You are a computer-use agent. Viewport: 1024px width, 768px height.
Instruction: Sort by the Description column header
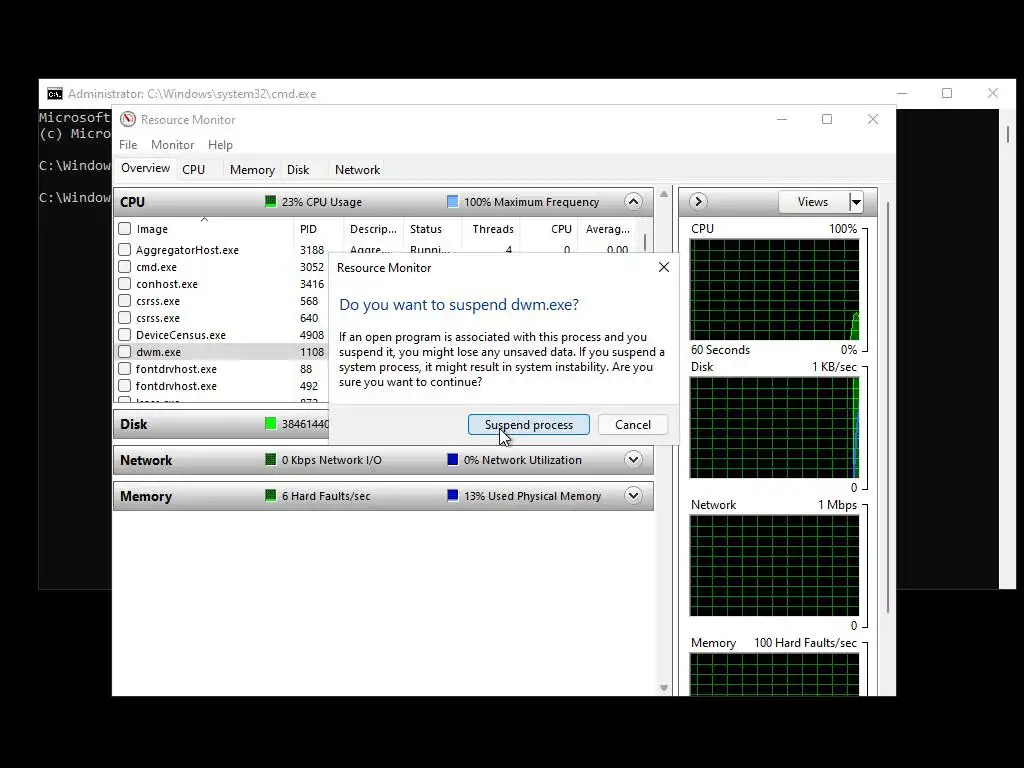coord(374,229)
